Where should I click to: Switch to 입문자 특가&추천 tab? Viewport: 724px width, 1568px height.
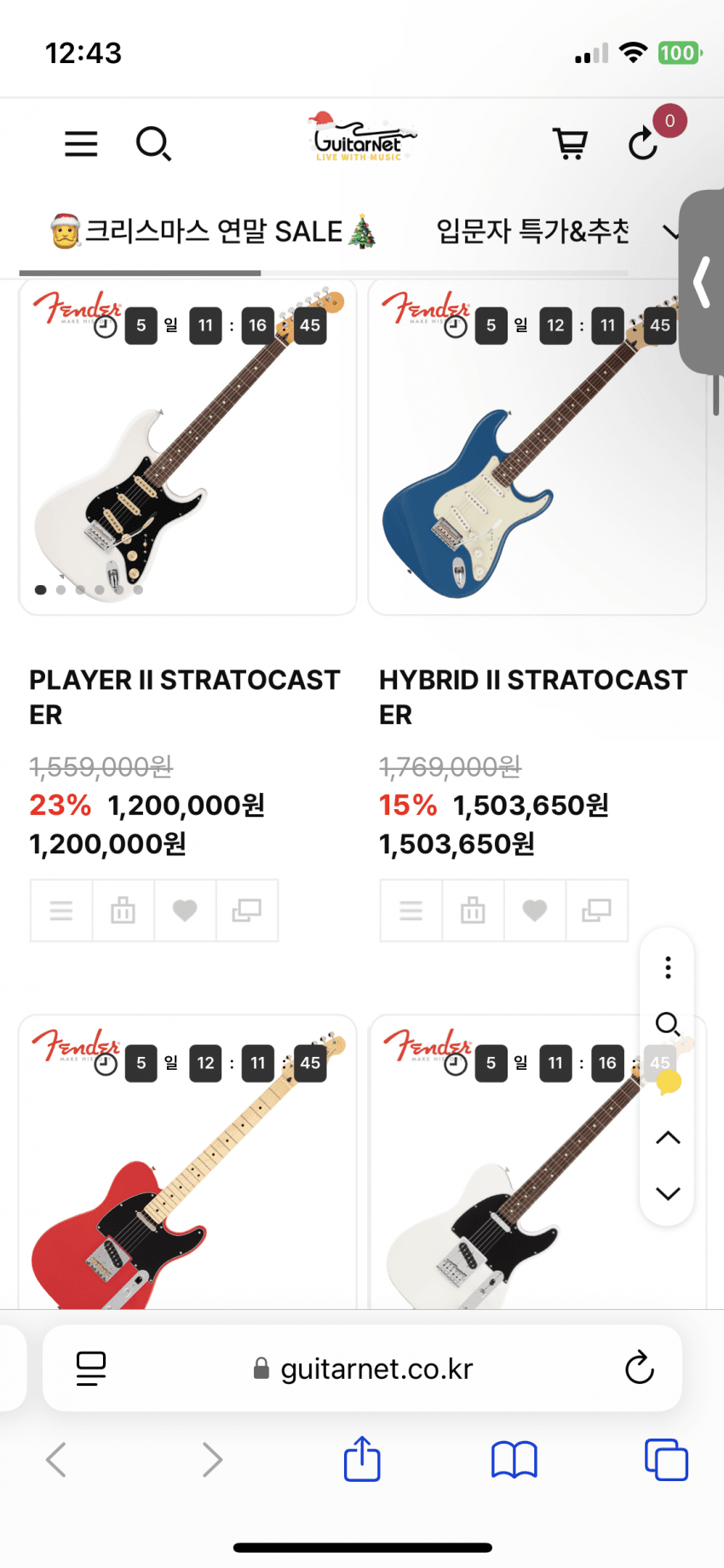(x=532, y=232)
